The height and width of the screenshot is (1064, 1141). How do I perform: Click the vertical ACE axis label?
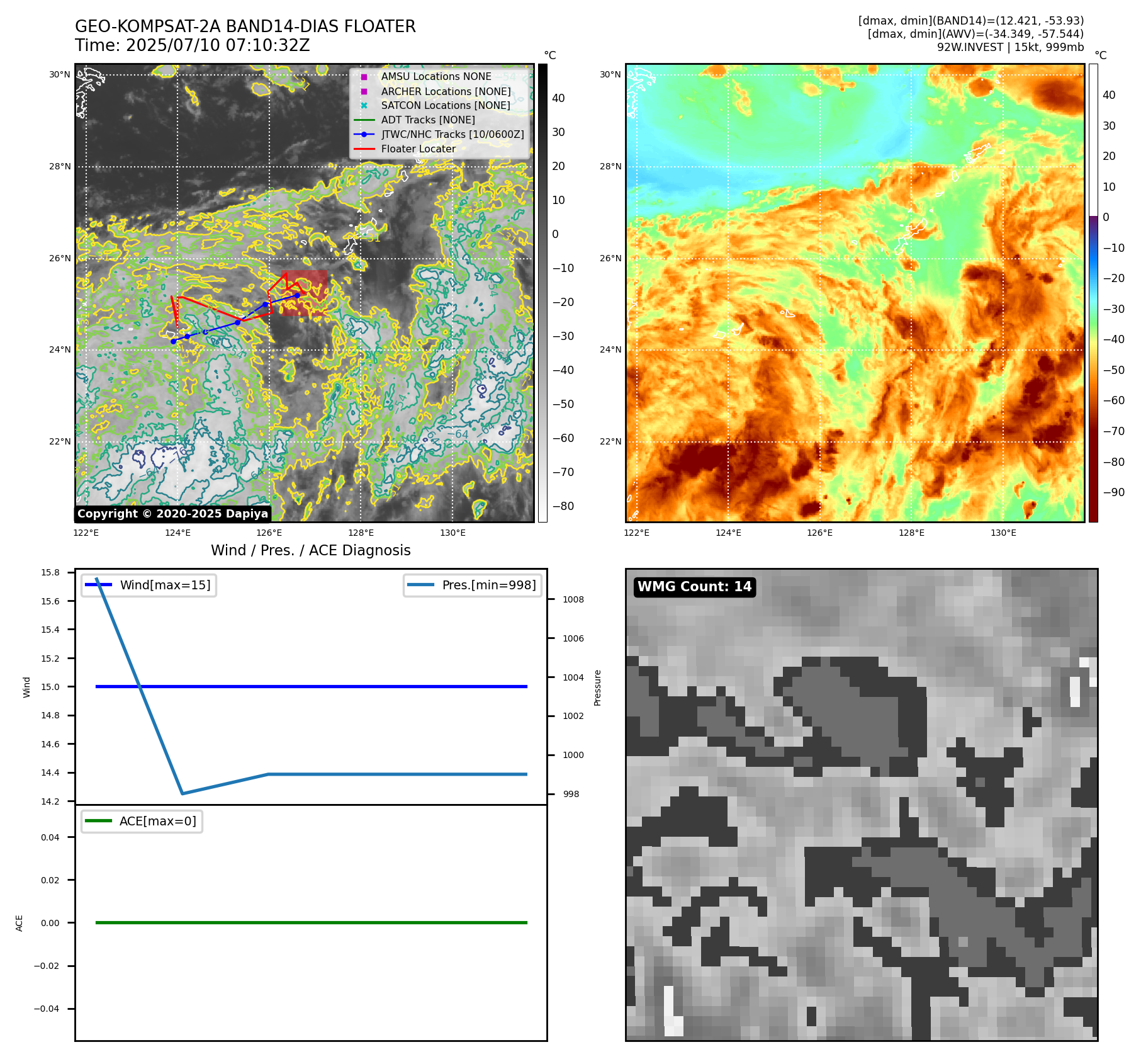coord(20,923)
